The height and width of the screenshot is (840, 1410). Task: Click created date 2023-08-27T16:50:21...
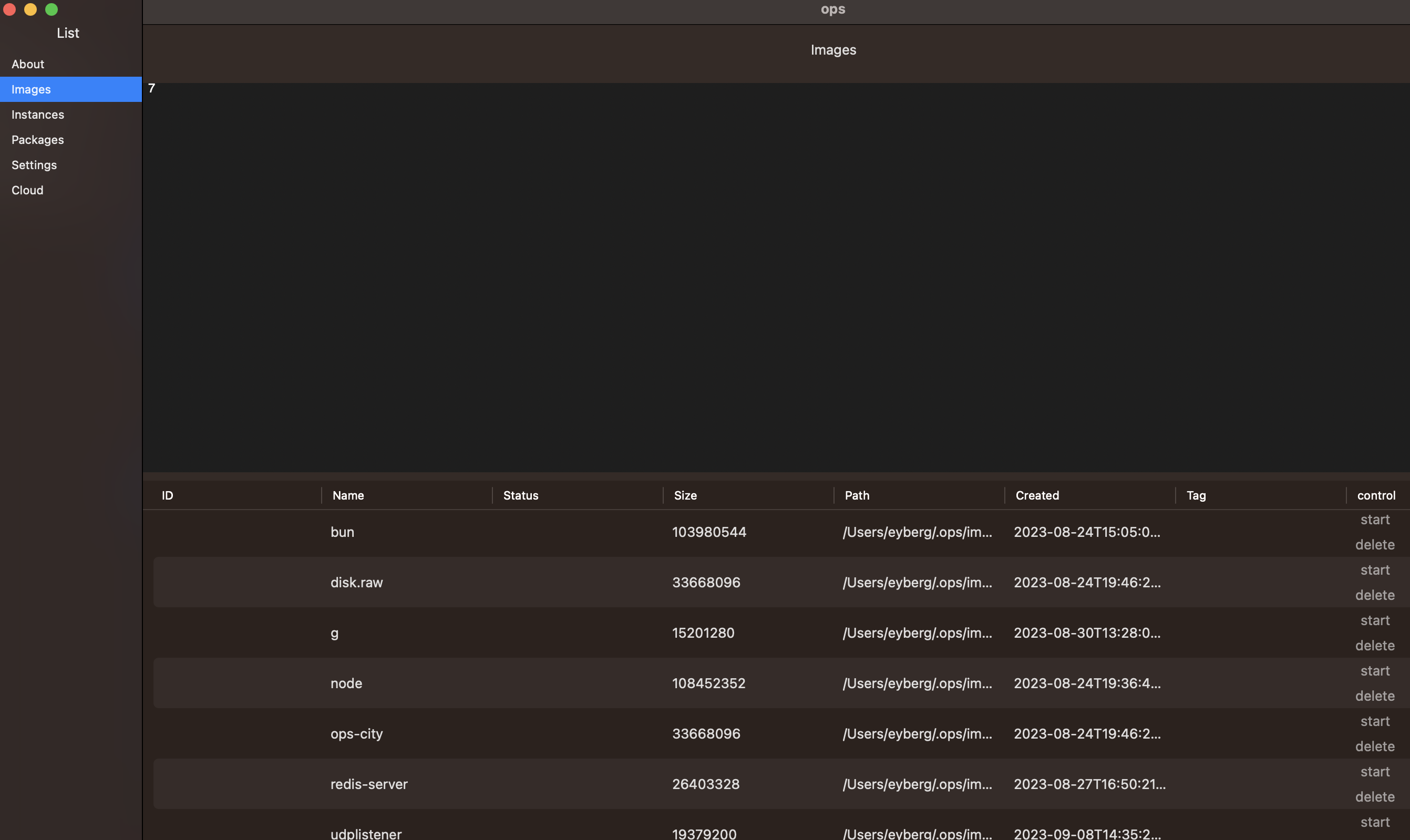[1089, 784]
